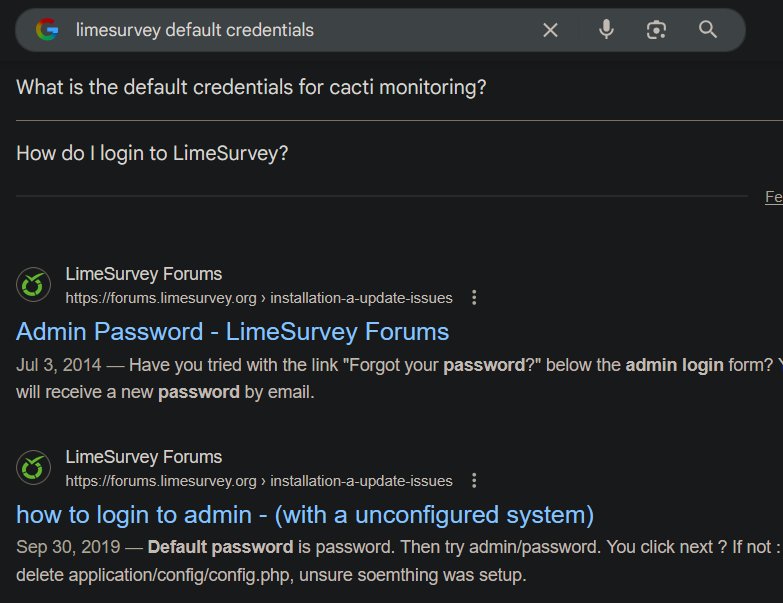Screen dimensions: 783x603
Task: Open Google Lens image search icon
Action: 656,30
